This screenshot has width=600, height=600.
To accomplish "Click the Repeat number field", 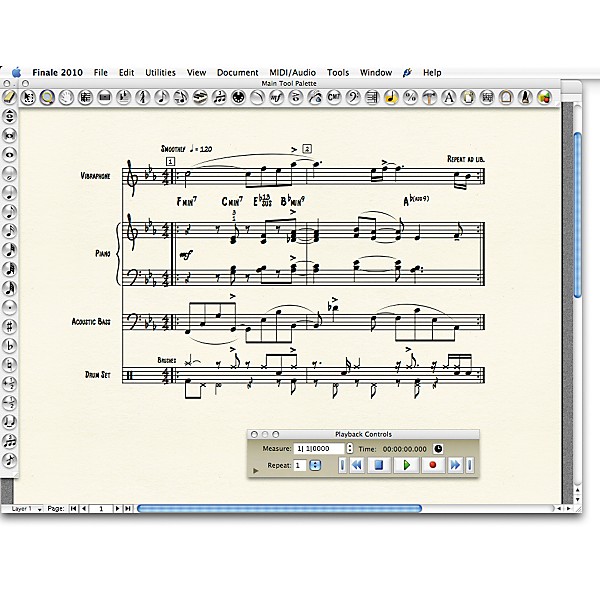I will (300, 465).
